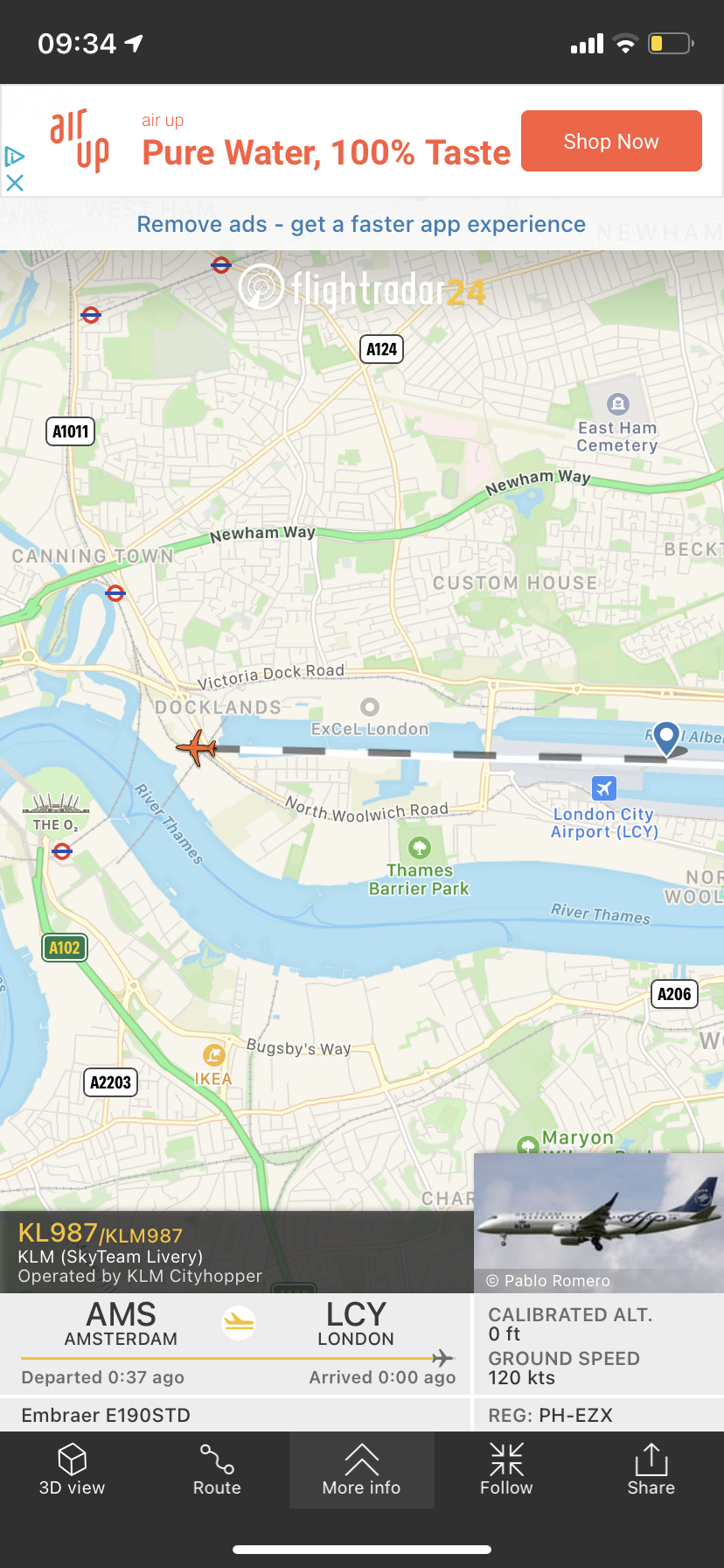Viewport: 724px width, 1568px height.
Task: Tap the AdChoices triangle icon
Action: click(14, 157)
